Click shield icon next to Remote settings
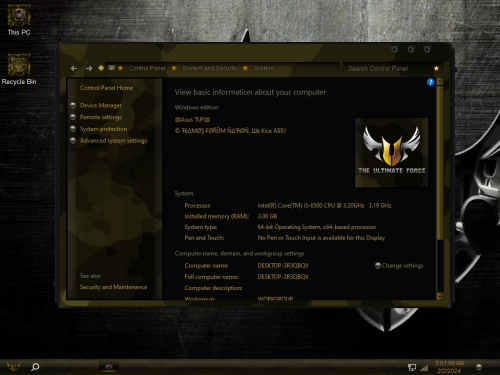 point(73,117)
